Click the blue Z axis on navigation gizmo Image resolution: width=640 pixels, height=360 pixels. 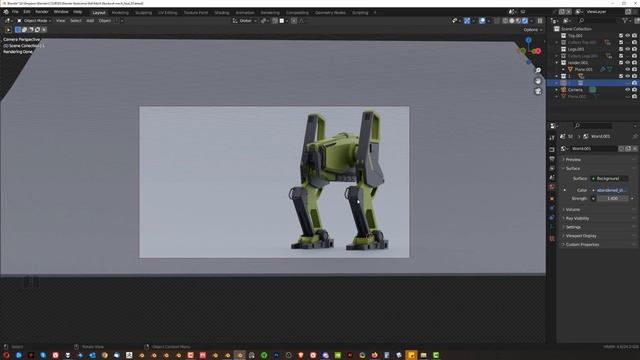pos(529,40)
